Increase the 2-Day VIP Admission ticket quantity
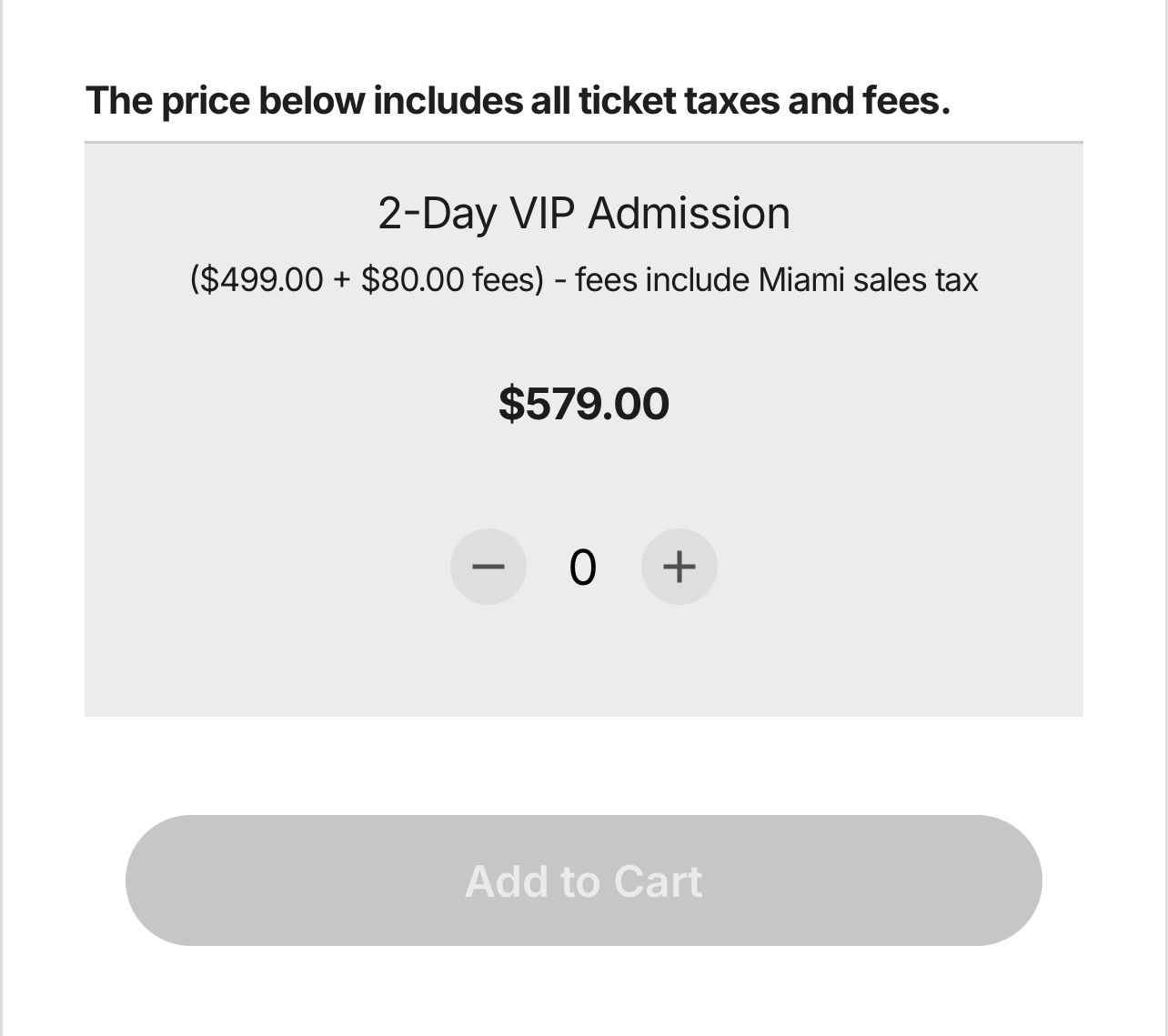Viewport: 1168px width, 1036px height. 680,567
